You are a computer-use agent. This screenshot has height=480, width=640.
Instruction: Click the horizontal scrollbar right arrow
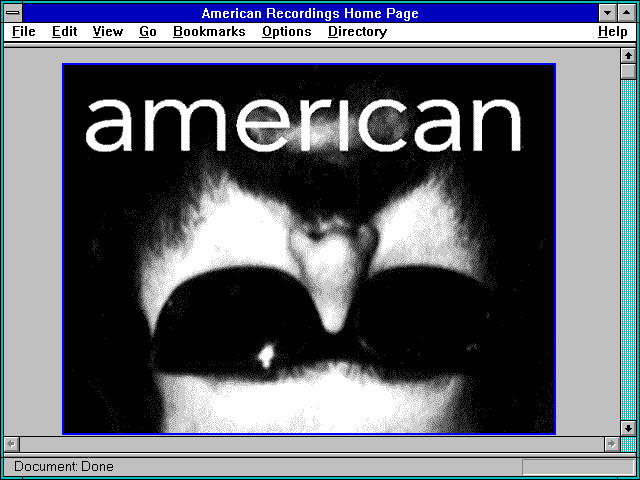coord(611,444)
